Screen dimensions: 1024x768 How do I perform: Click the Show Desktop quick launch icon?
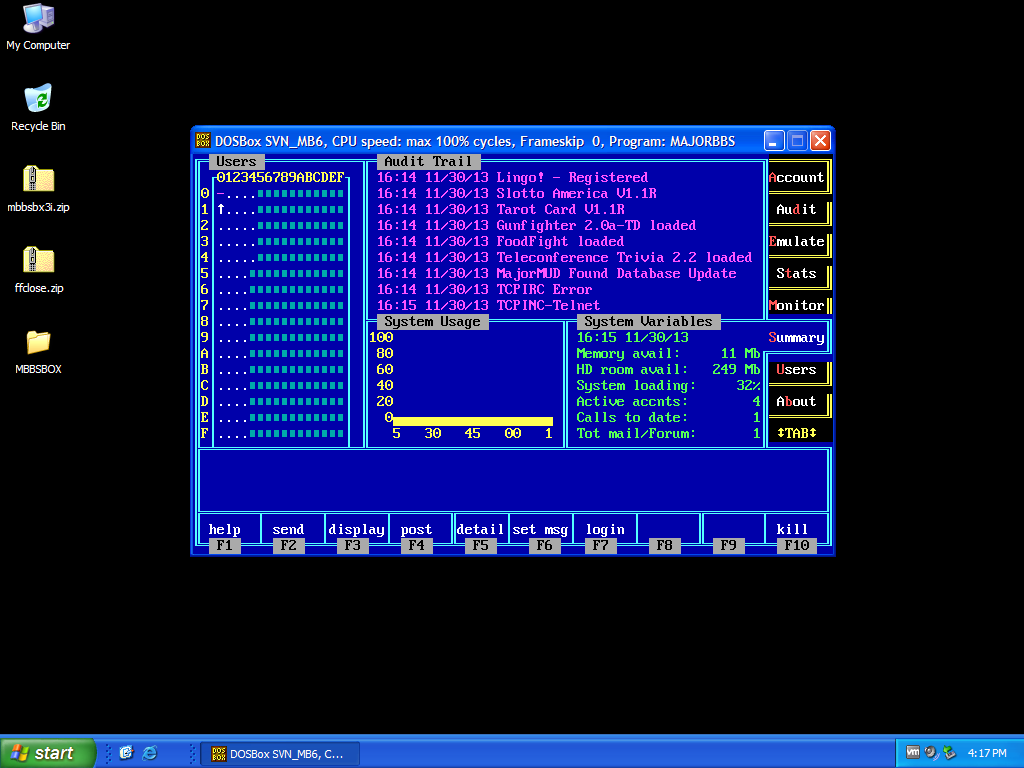(x=126, y=753)
